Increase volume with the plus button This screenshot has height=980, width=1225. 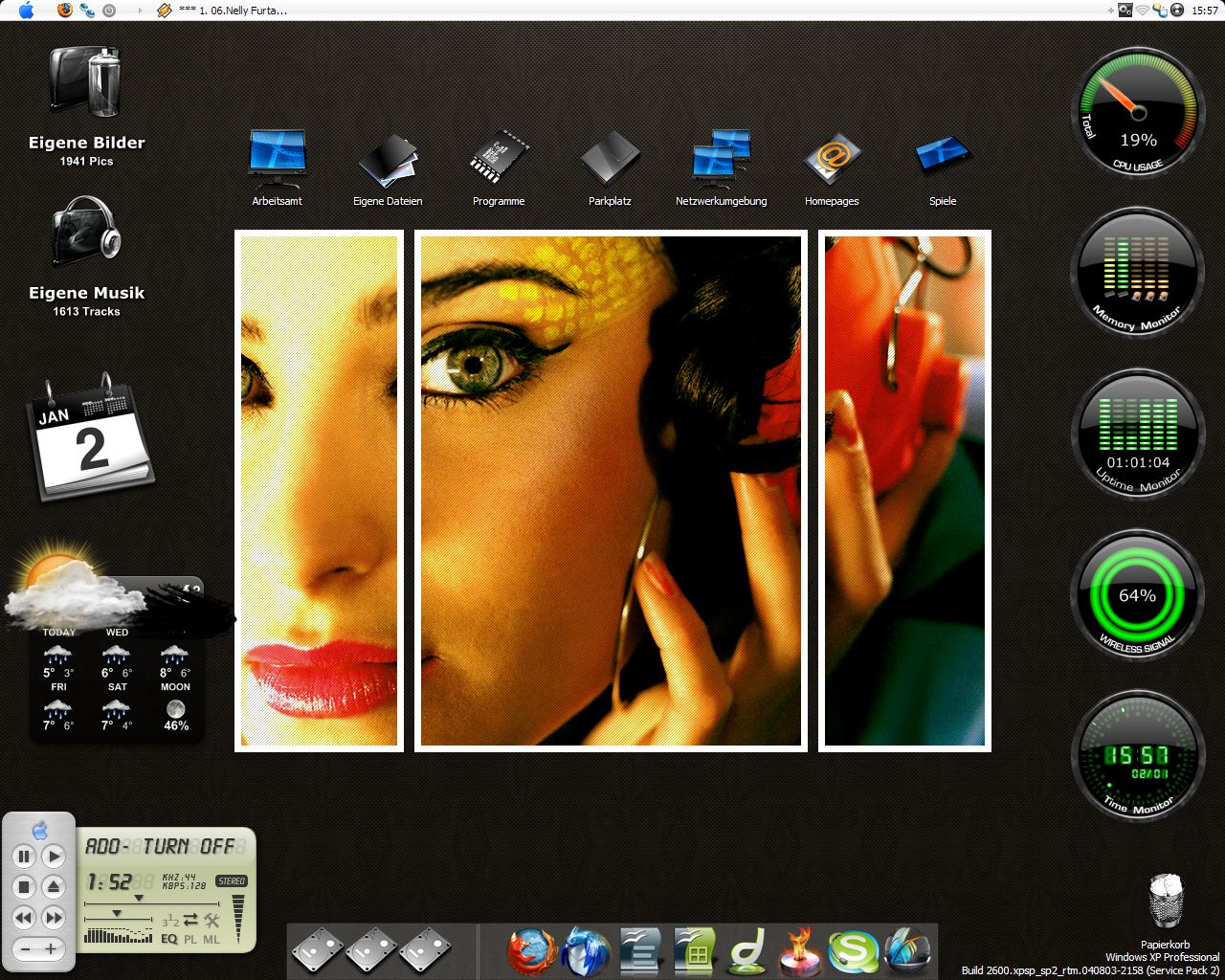click(x=52, y=948)
